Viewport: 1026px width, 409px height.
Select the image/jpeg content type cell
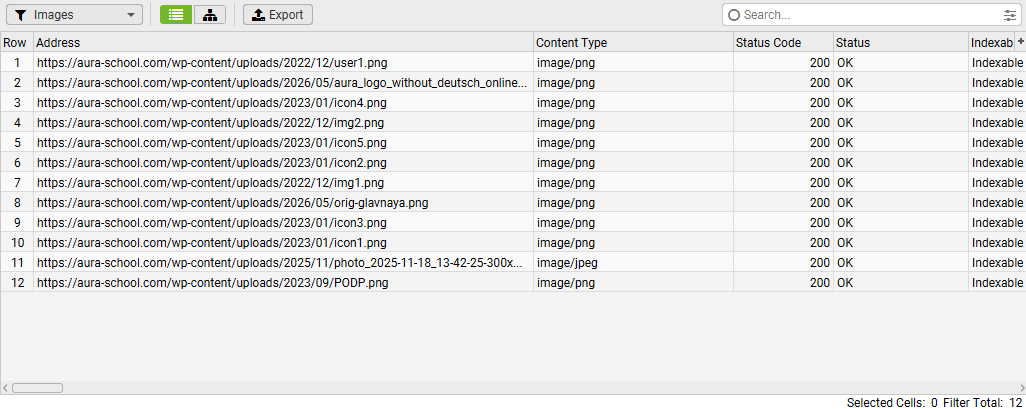[x=633, y=262]
